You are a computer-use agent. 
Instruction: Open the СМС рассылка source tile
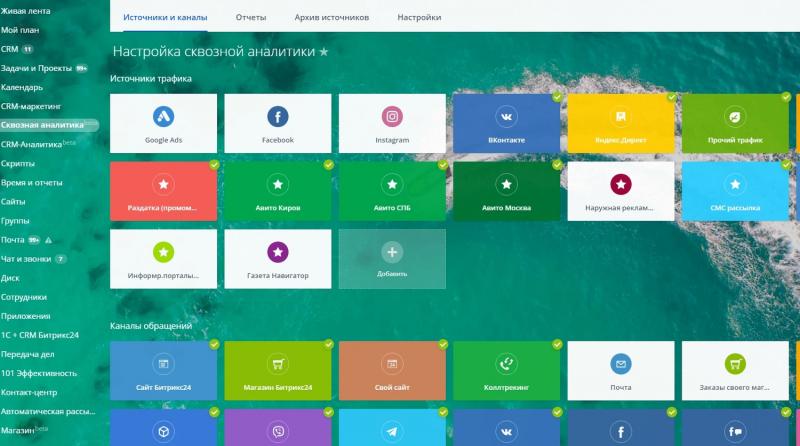(x=735, y=191)
